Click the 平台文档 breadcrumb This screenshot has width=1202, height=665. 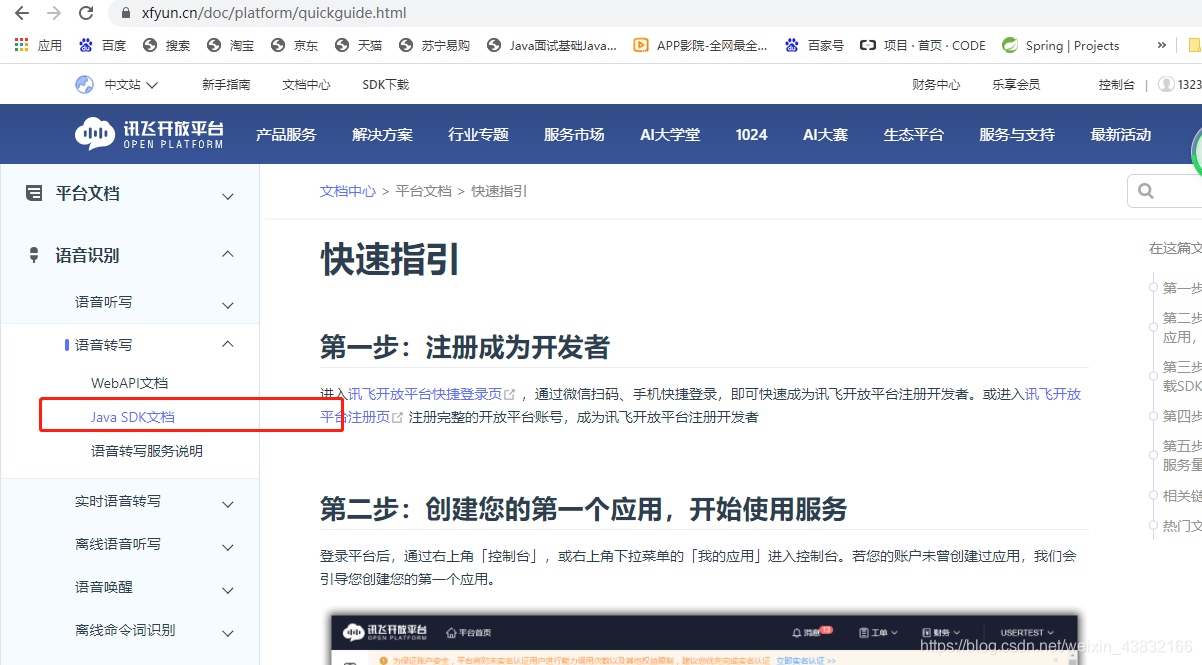(424, 191)
